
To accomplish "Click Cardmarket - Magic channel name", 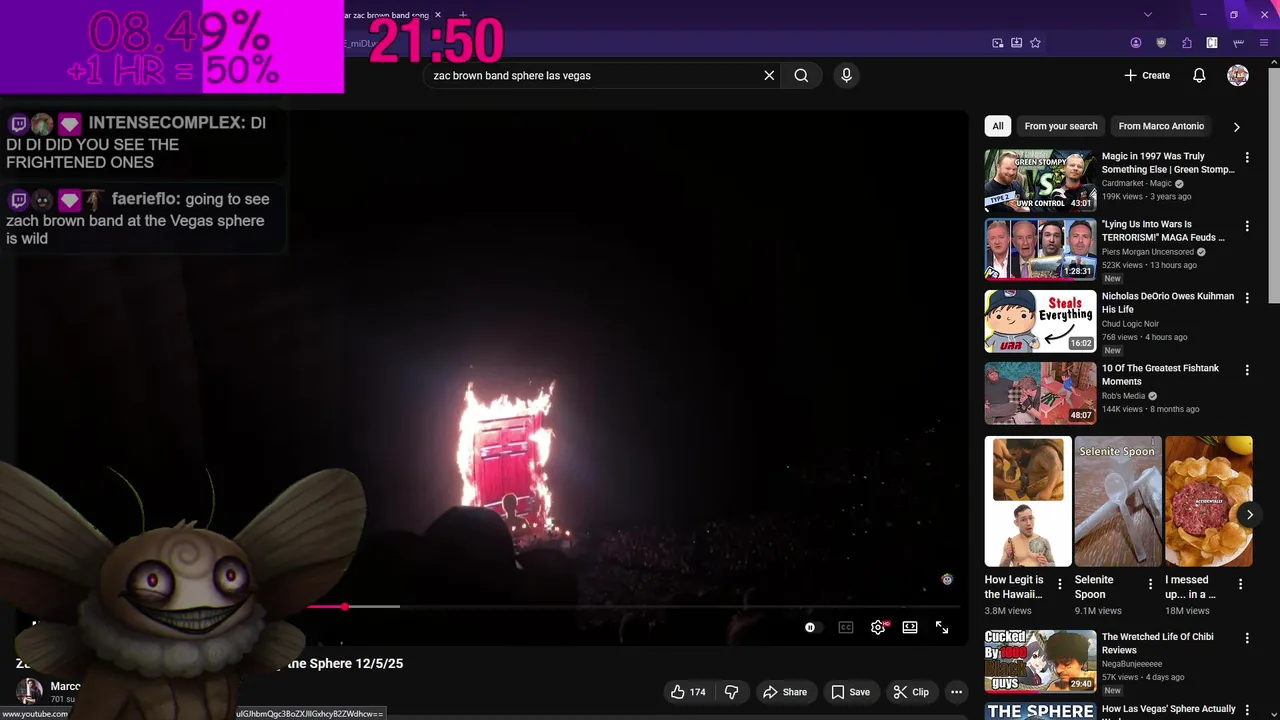I will [x=1138, y=184].
